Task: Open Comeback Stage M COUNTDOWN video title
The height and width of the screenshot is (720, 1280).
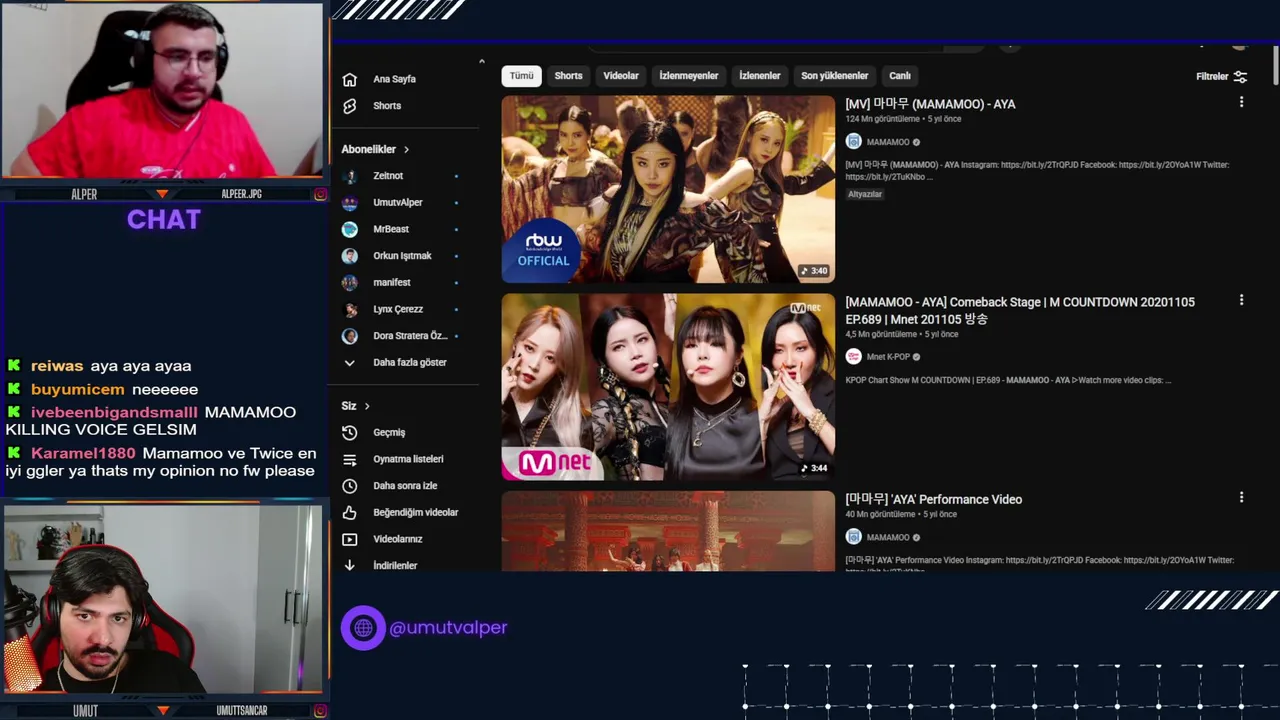Action: coord(1020,310)
